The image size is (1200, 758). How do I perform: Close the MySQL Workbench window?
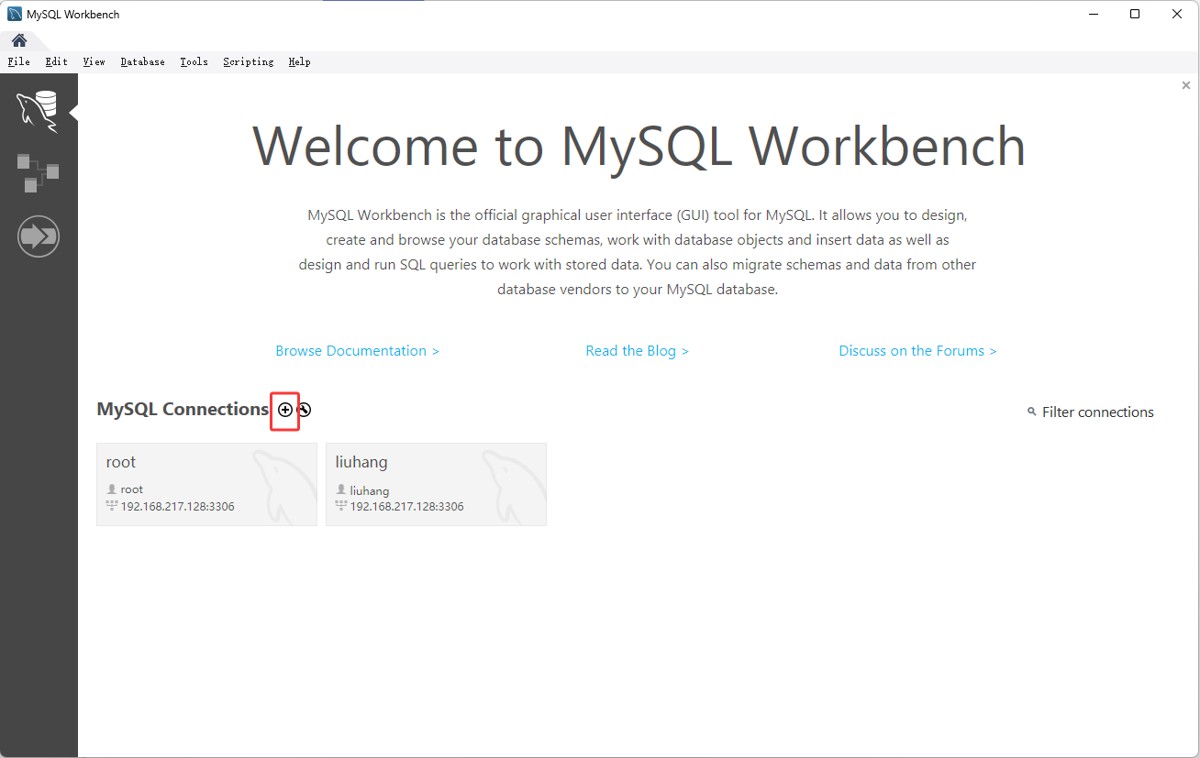[x=1179, y=14]
